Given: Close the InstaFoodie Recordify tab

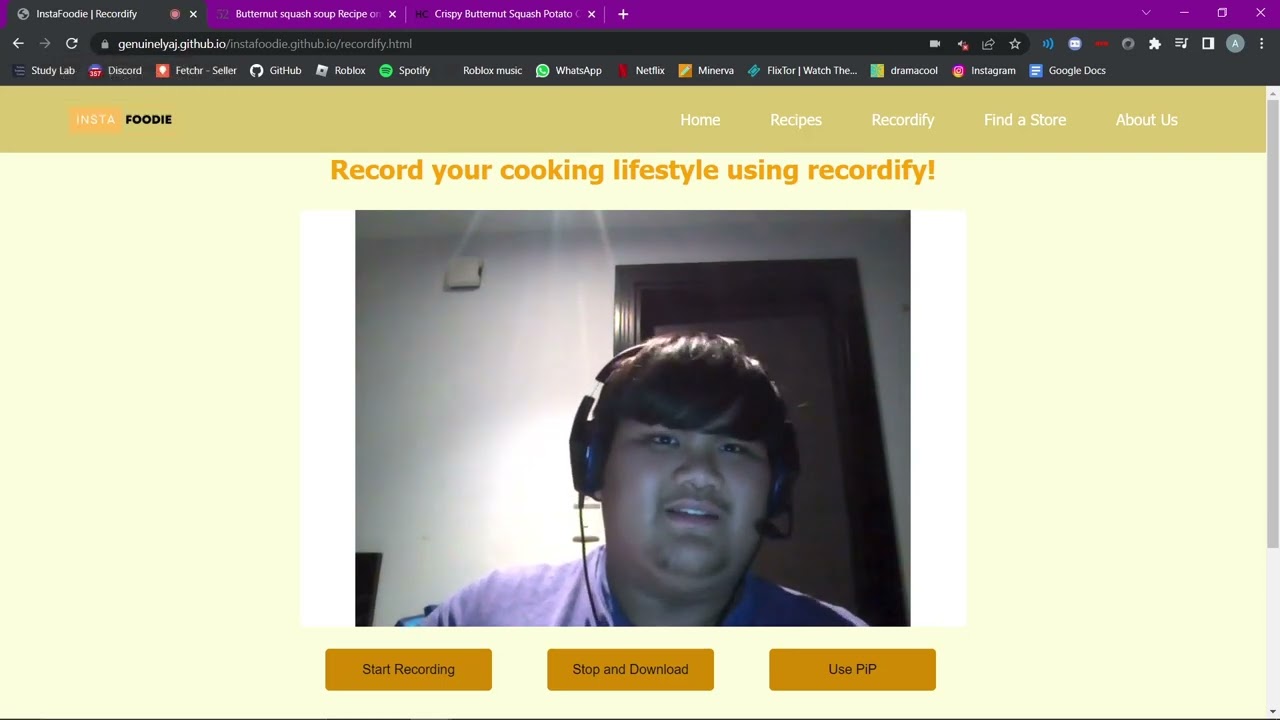Looking at the screenshot, I should 193,14.
